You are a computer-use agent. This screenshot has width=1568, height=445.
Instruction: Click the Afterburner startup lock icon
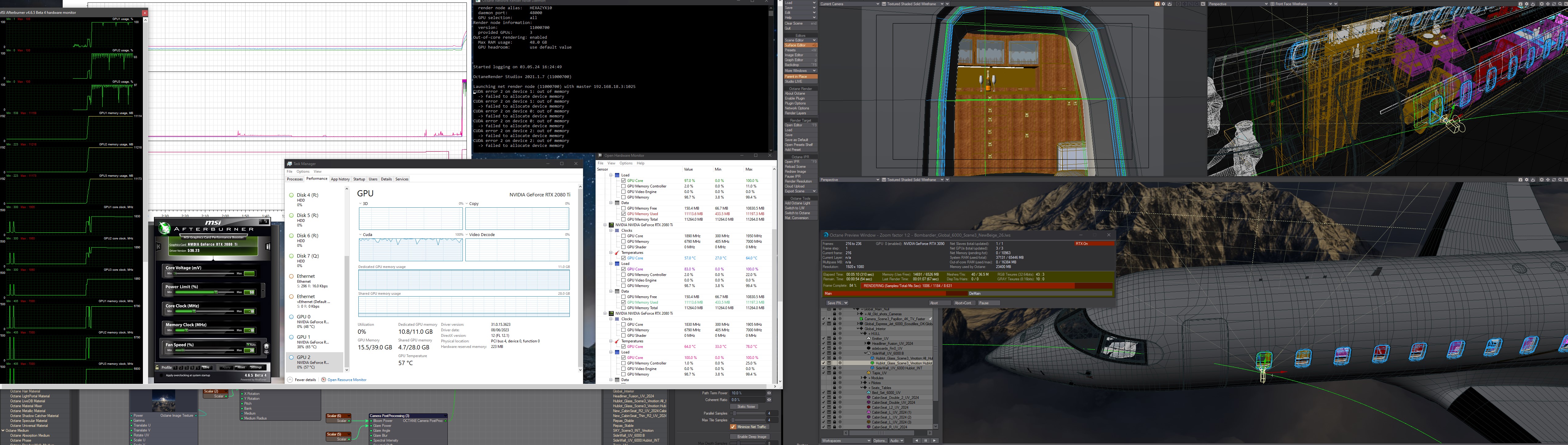coord(157,367)
